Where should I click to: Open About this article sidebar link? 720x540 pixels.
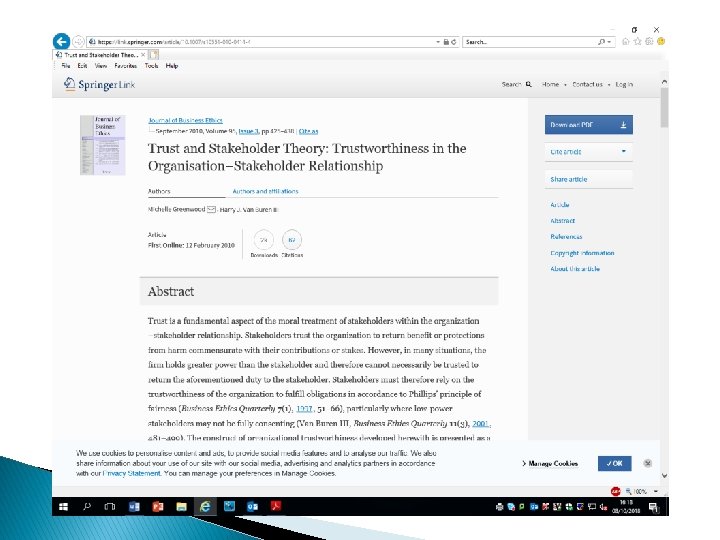(575, 269)
